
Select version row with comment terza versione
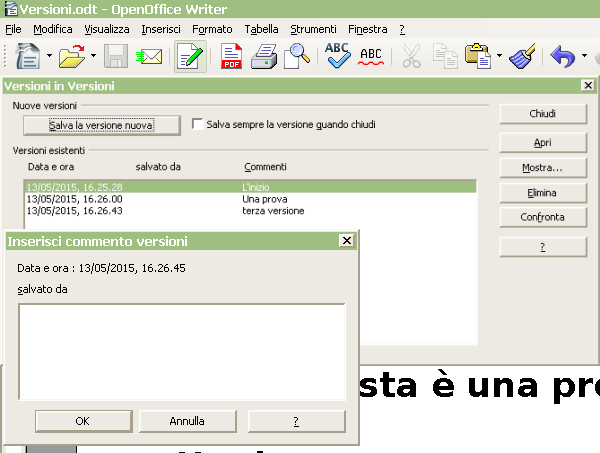[251, 211]
